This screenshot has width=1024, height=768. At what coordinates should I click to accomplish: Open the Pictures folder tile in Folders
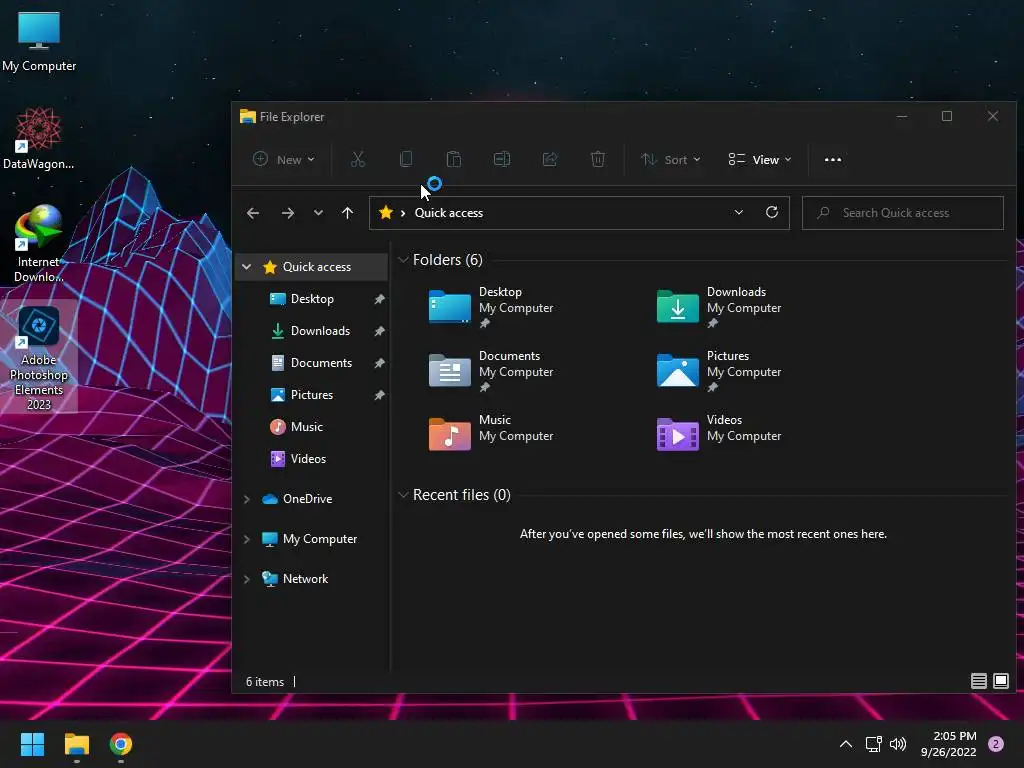[718, 371]
